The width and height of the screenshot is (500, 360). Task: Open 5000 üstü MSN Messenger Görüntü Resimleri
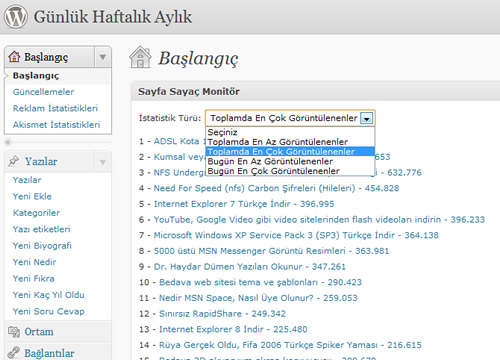click(x=271, y=251)
